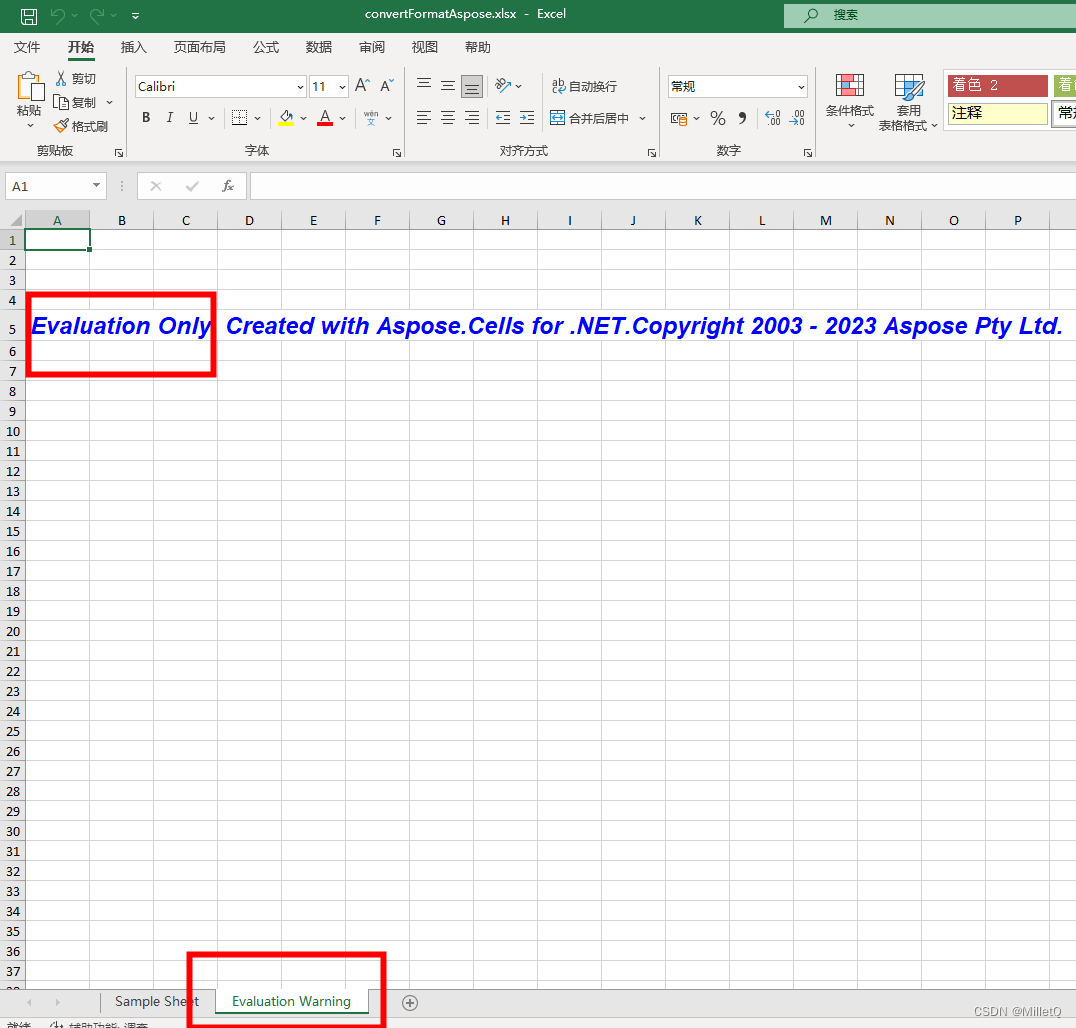Apply the 注释 cell style
The width and height of the screenshot is (1076, 1028).
pos(997,113)
